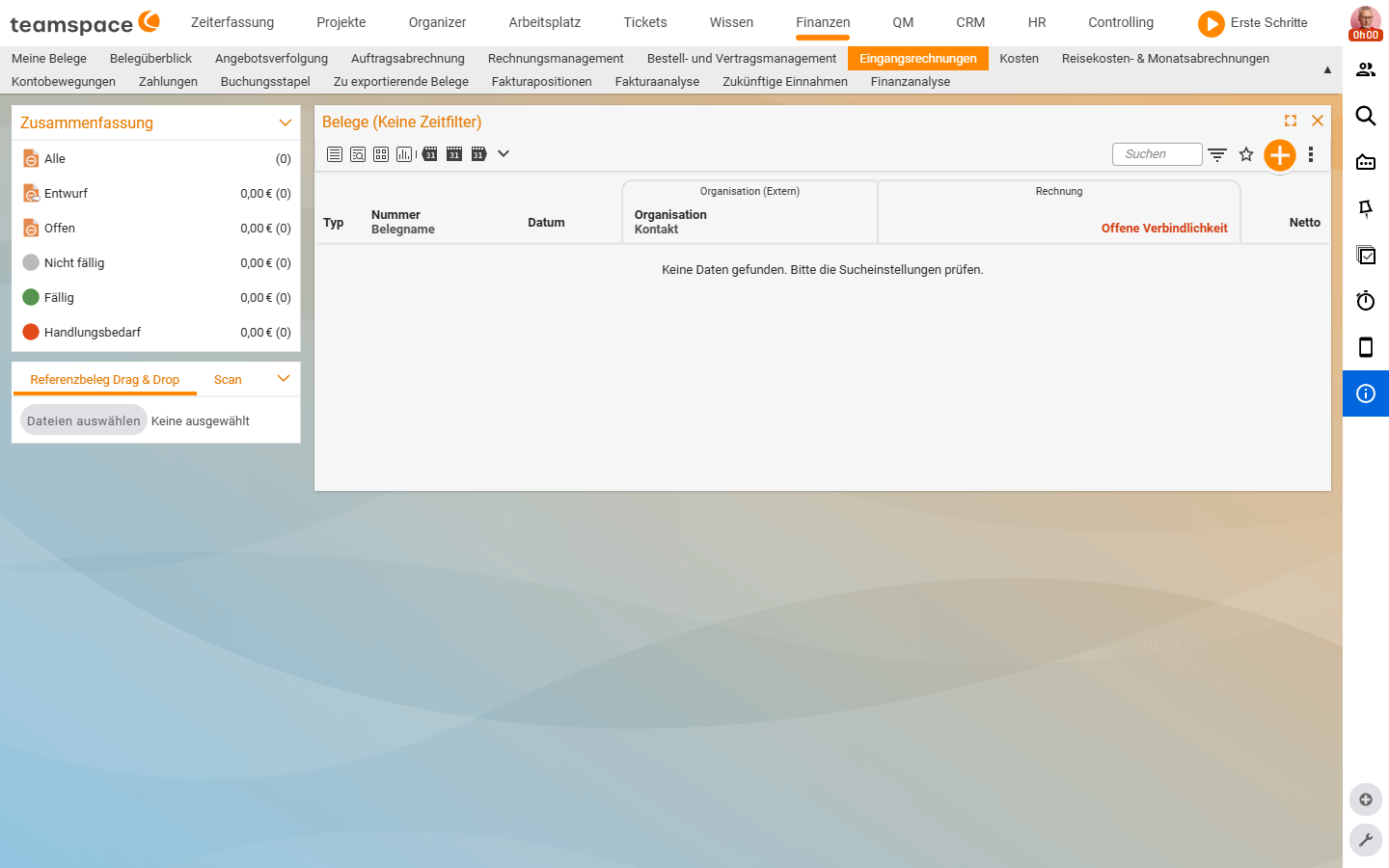Sort by the Offene Verbindlichkeit column header
Screen dimensions: 1389x868
coord(1164,229)
